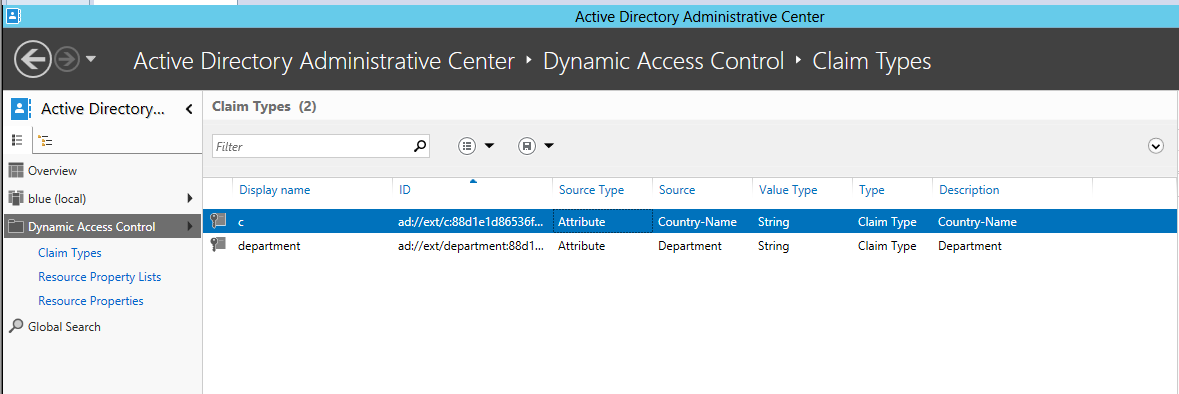Sort by Type column header
The width and height of the screenshot is (1179, 394).
point(871,190)
